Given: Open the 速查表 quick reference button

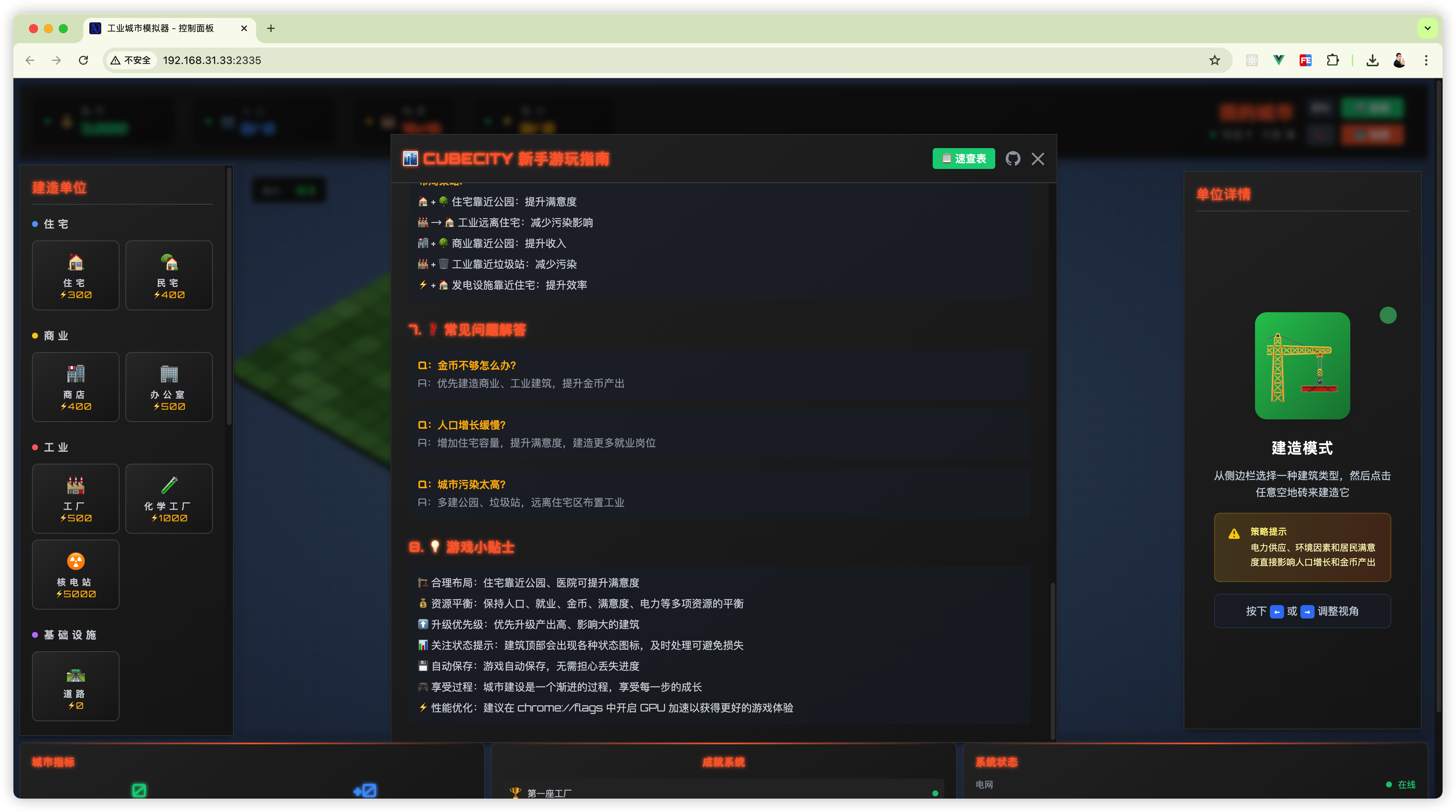Looking at the screenshot, I should (963, 159).
